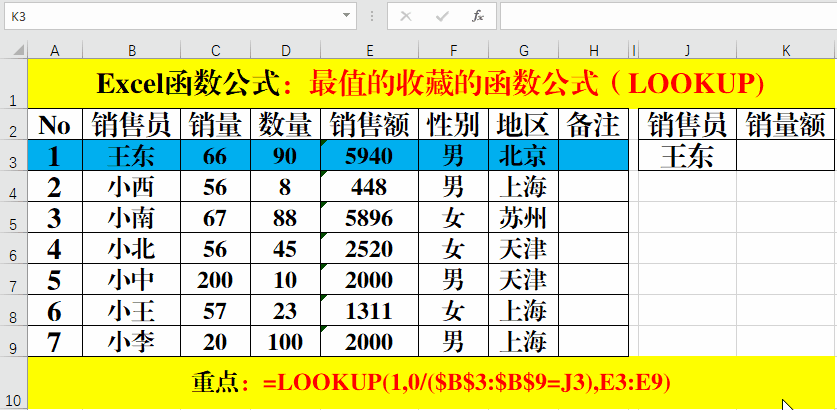Screen dimensions: 837x410
Task: Click the No header cell
Action: click(55, 124)
